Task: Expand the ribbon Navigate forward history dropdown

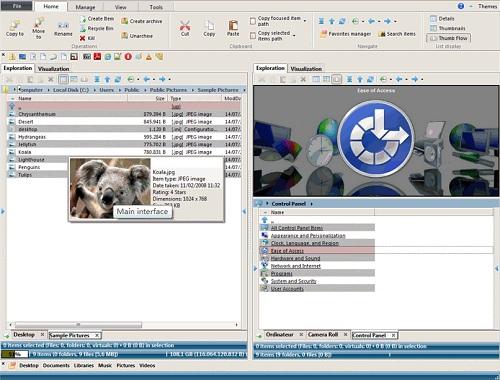Action: pyautogui.click(x=395, y=21)
